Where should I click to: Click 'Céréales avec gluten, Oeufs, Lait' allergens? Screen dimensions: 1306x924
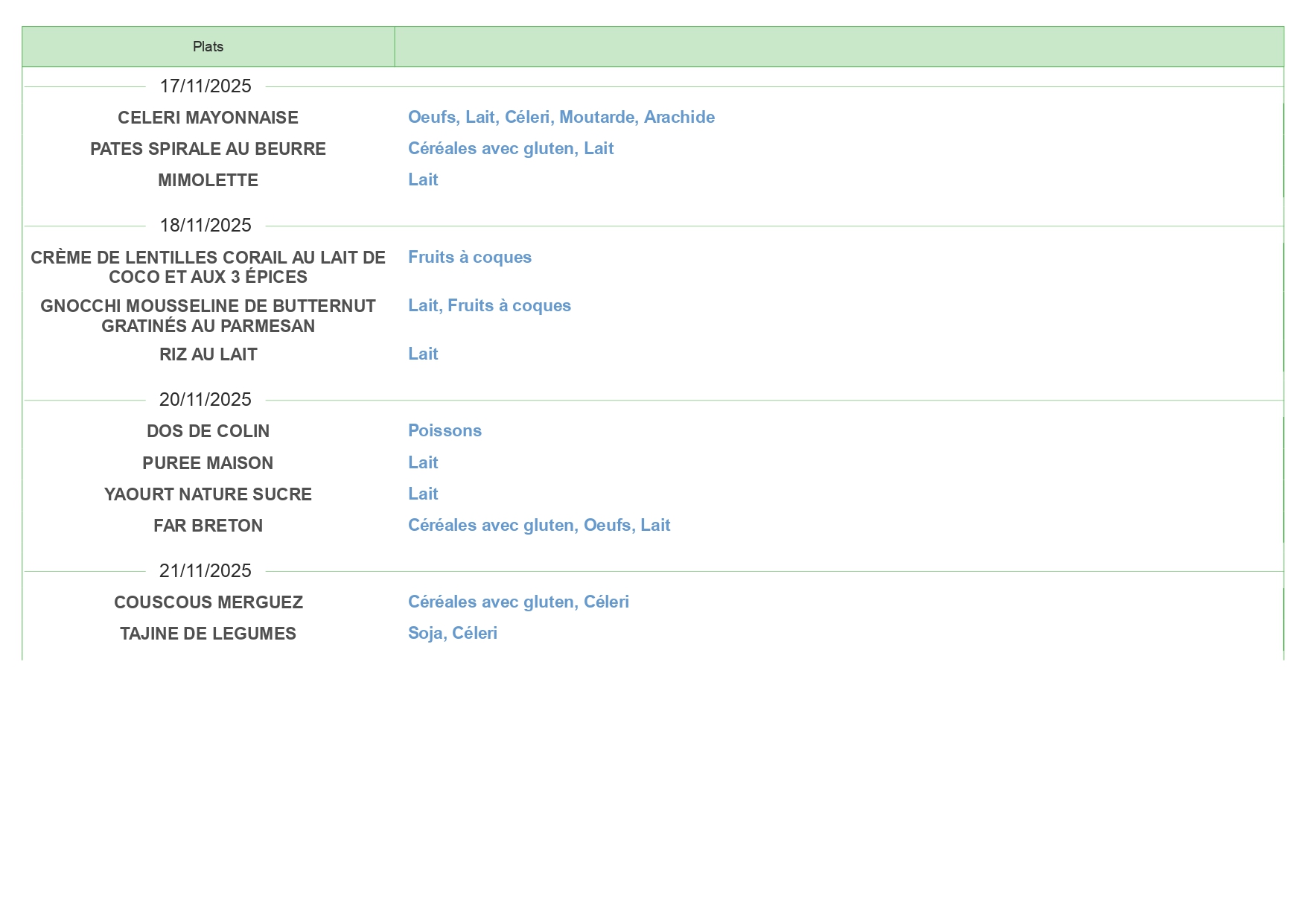coord(539,525)
